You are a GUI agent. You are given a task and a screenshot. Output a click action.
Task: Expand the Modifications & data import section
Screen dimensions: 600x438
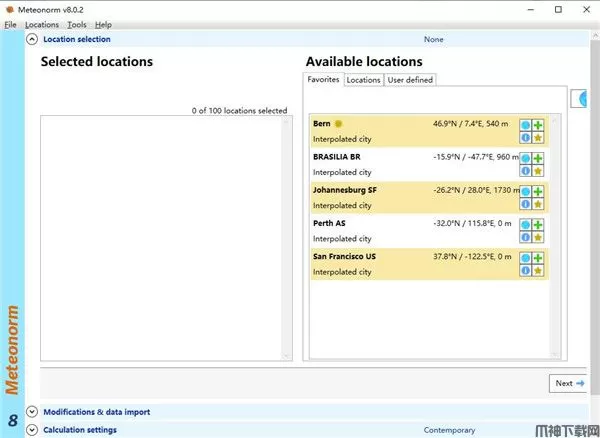pyautogui.click(x=32, y=412)
